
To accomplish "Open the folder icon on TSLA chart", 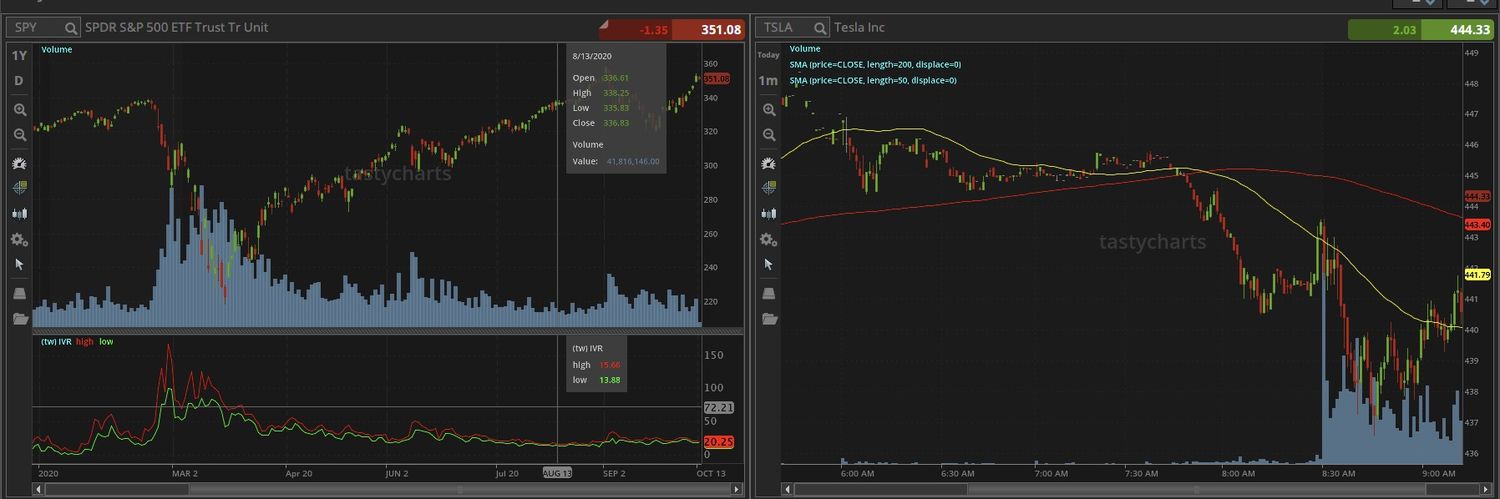I will point(768,319).
